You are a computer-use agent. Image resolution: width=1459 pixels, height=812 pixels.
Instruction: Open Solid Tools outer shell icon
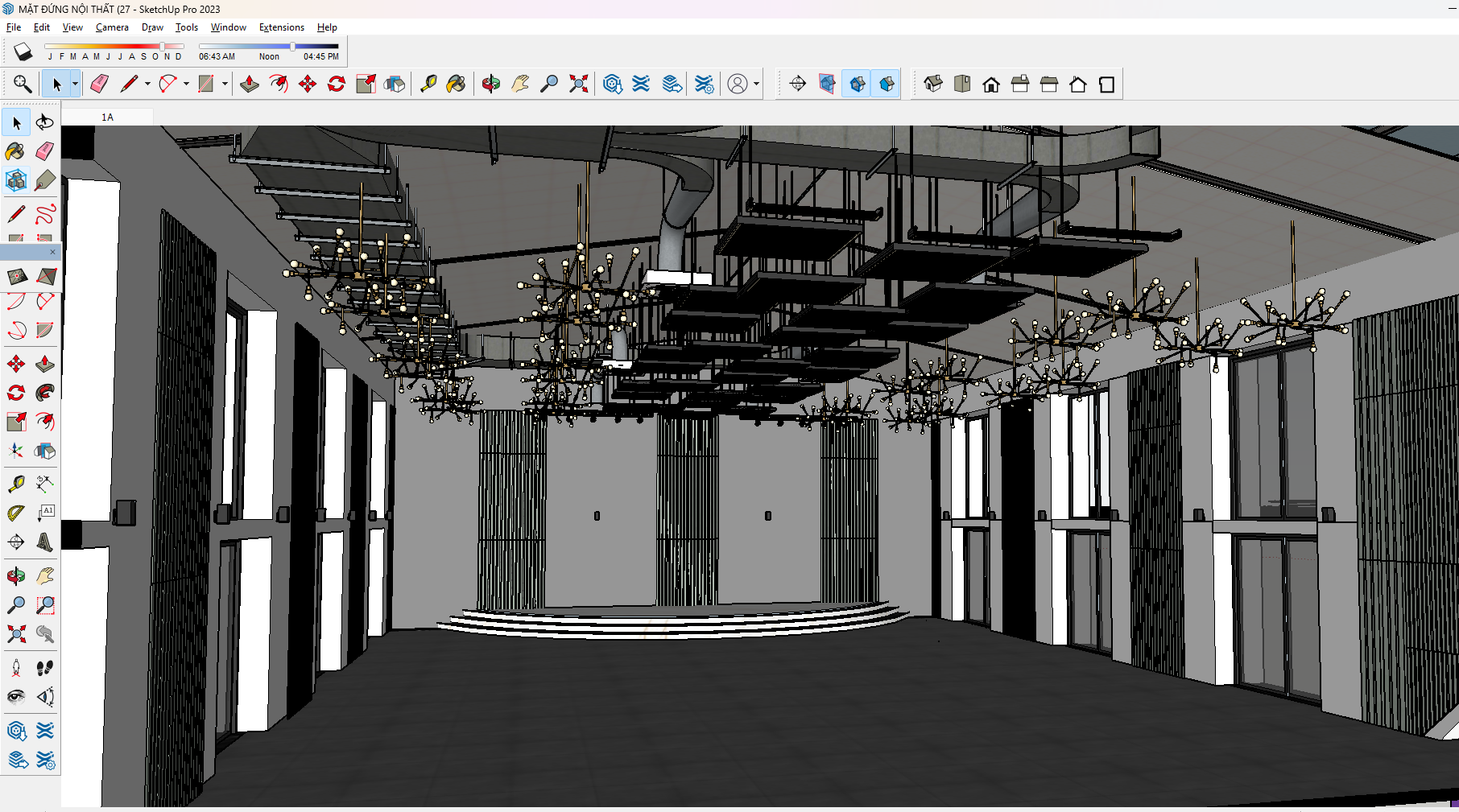395,84
